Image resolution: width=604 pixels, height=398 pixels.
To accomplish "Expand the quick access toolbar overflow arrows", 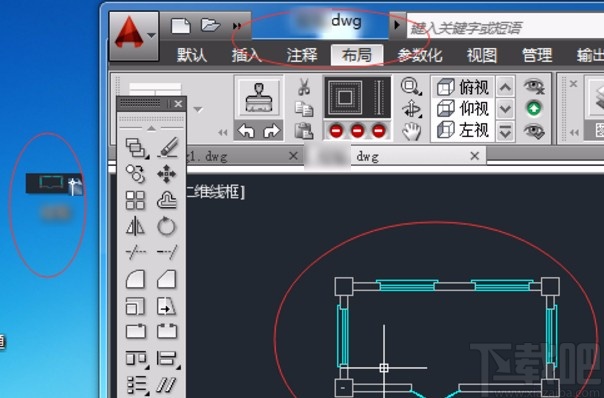I will [237, 26].
